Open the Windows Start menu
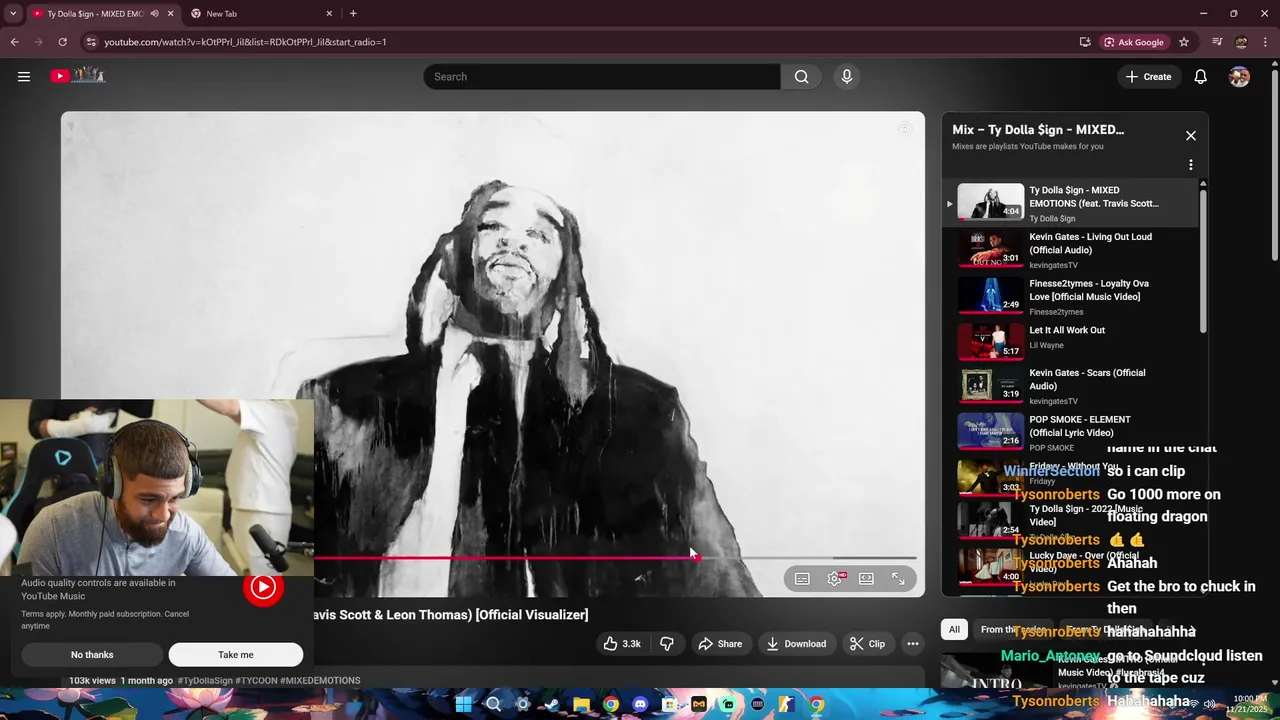Viewport: 1280px width, 720px height. click(x=463, y=704)
